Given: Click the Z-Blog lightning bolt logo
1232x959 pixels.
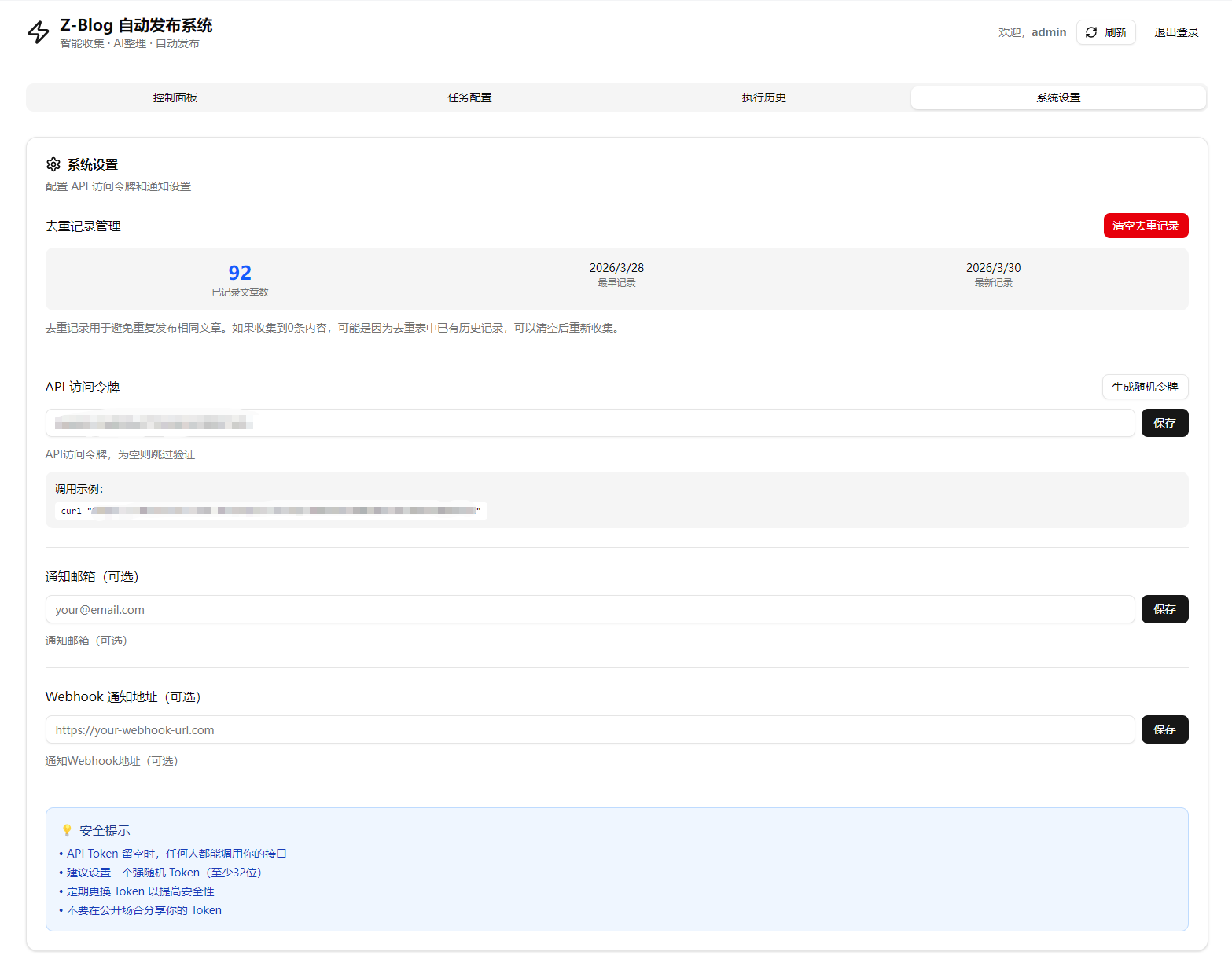Looking at the screenshot, I should (39, 32).
